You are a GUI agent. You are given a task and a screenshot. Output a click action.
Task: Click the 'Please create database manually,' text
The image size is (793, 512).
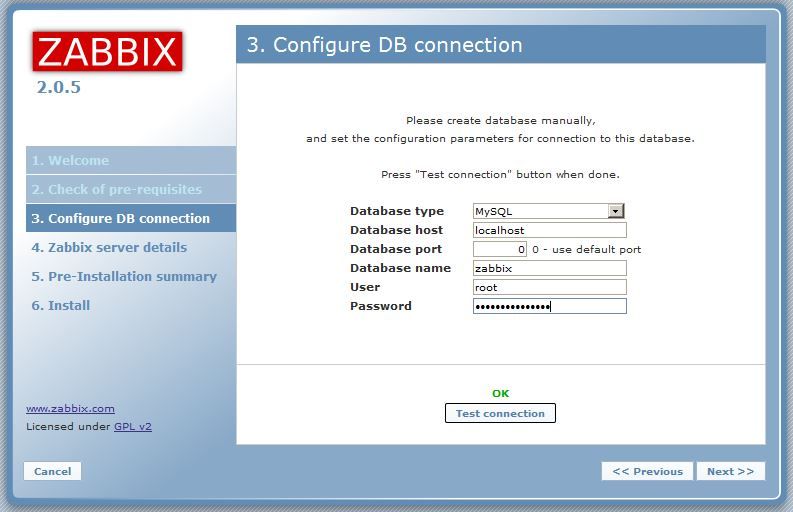point(501,120)
